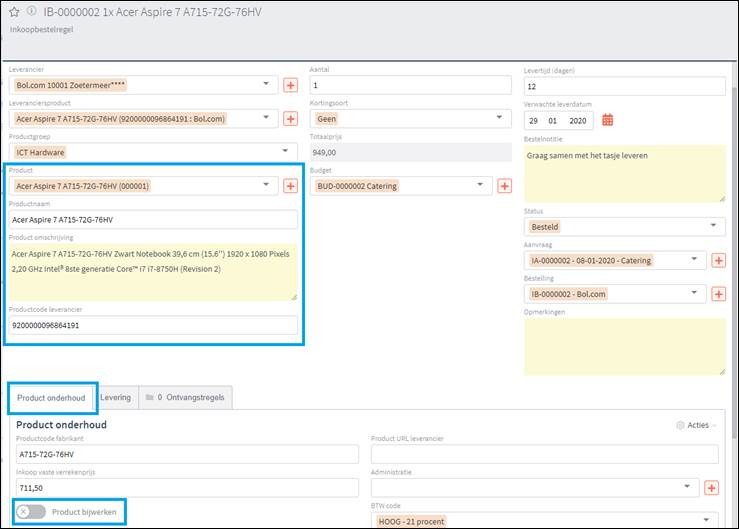The height and width of the screenshot is (529, 739).
Task: Click the Product omschrijving text area
Action: 153,272
